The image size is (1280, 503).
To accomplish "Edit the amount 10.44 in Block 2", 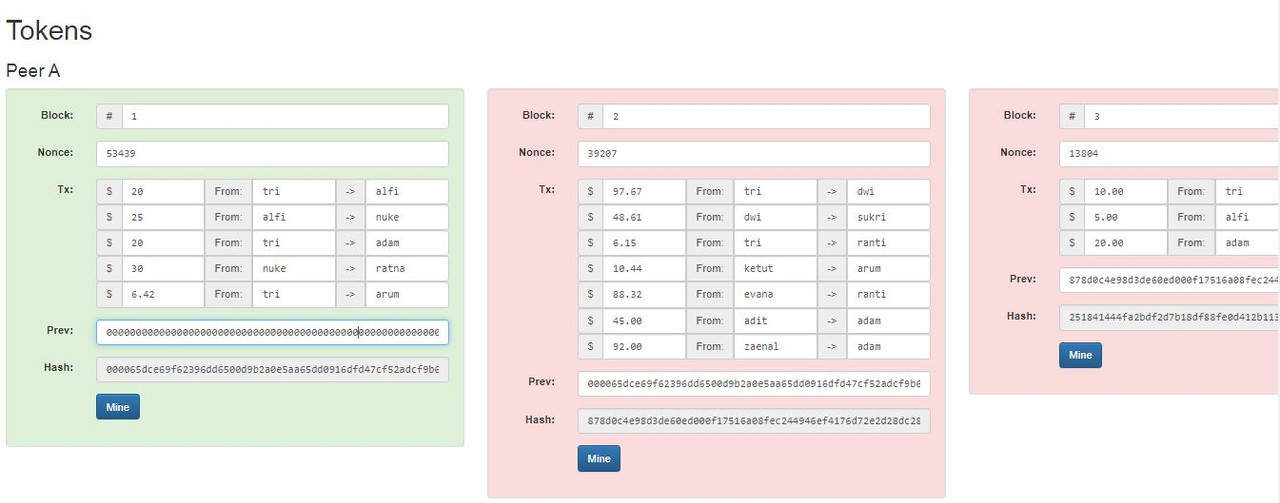I will [644, 268].
